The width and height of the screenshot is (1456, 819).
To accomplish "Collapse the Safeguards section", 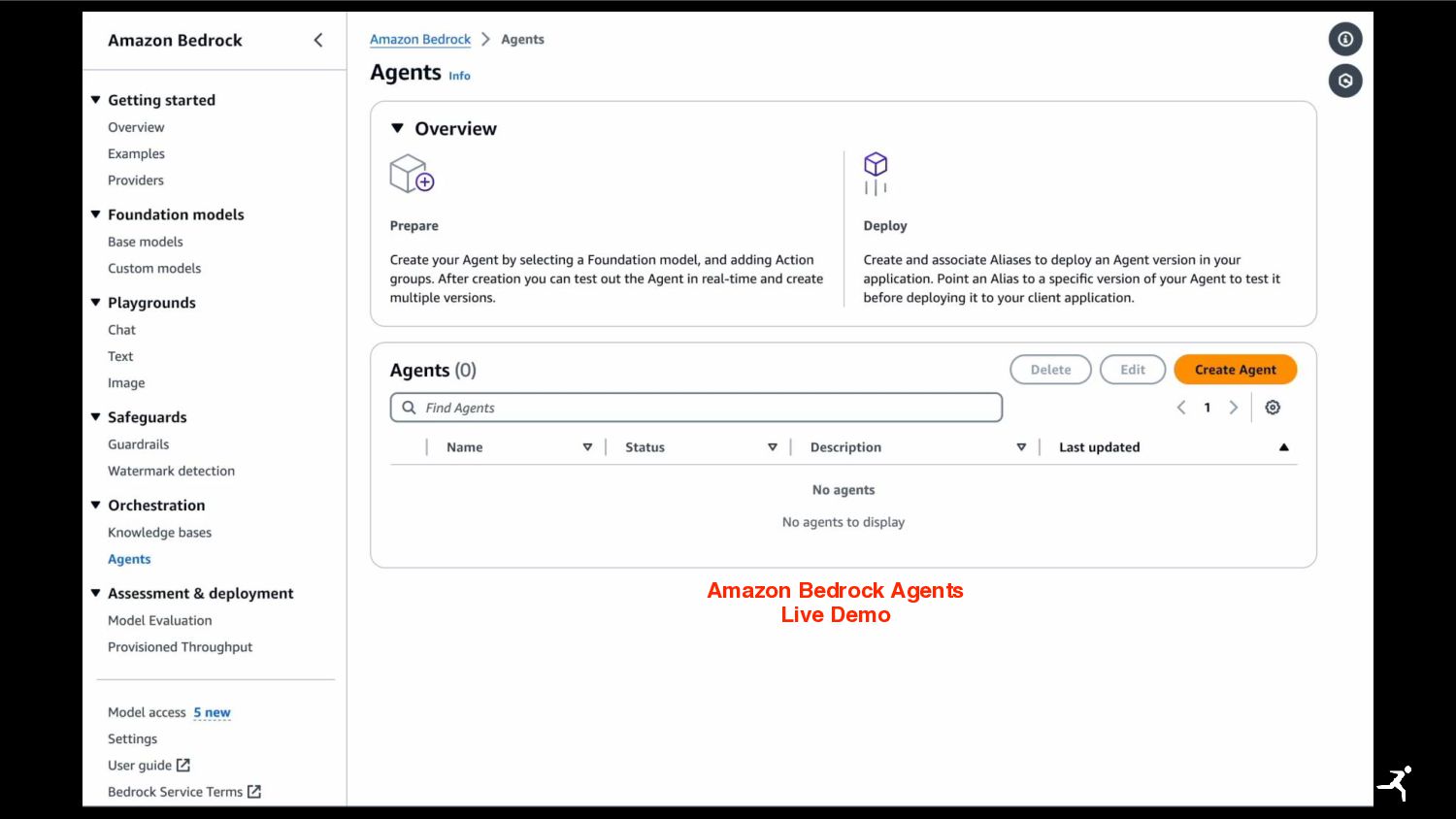I will point(96,417).
